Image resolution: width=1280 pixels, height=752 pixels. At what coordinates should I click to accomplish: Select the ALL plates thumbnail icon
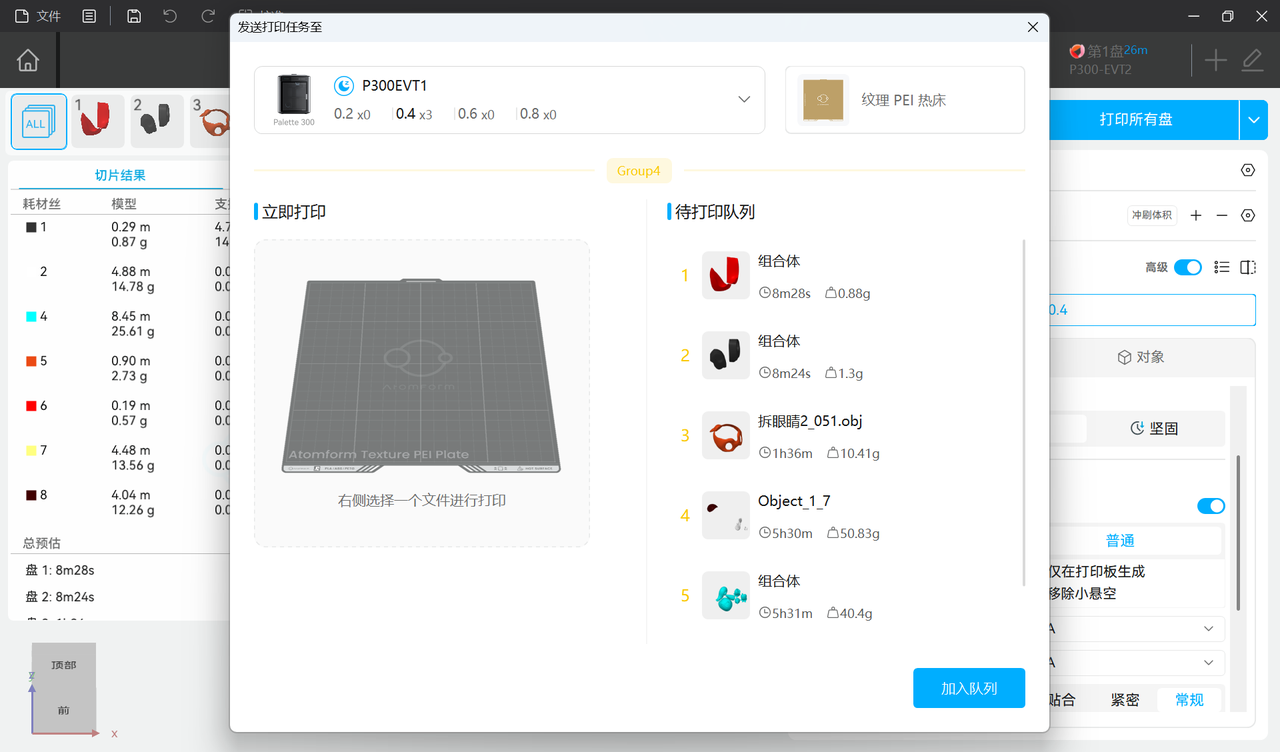point(39,121)
